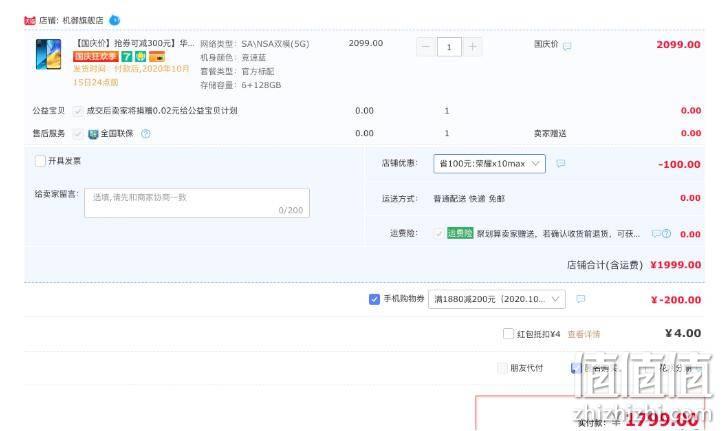The image size is (722, 431).
Task: Expand the 满1880减200元 coupon dropdown
Action: (496, 299)
